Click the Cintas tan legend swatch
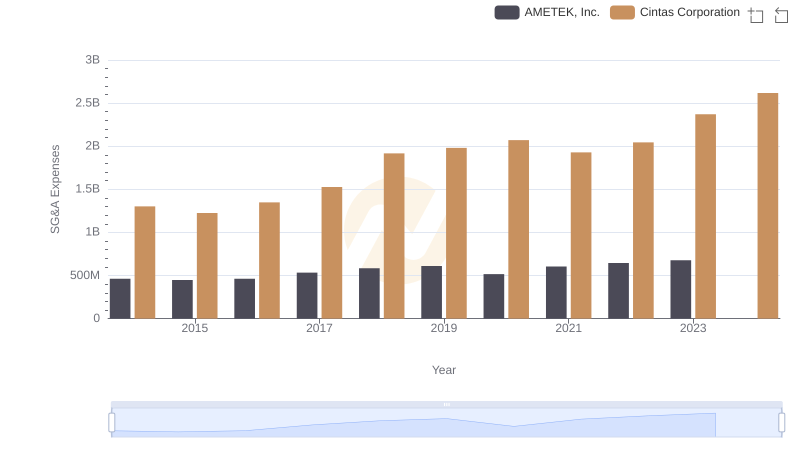The height and width of the screenshot is (461, 800). (622, 12)
